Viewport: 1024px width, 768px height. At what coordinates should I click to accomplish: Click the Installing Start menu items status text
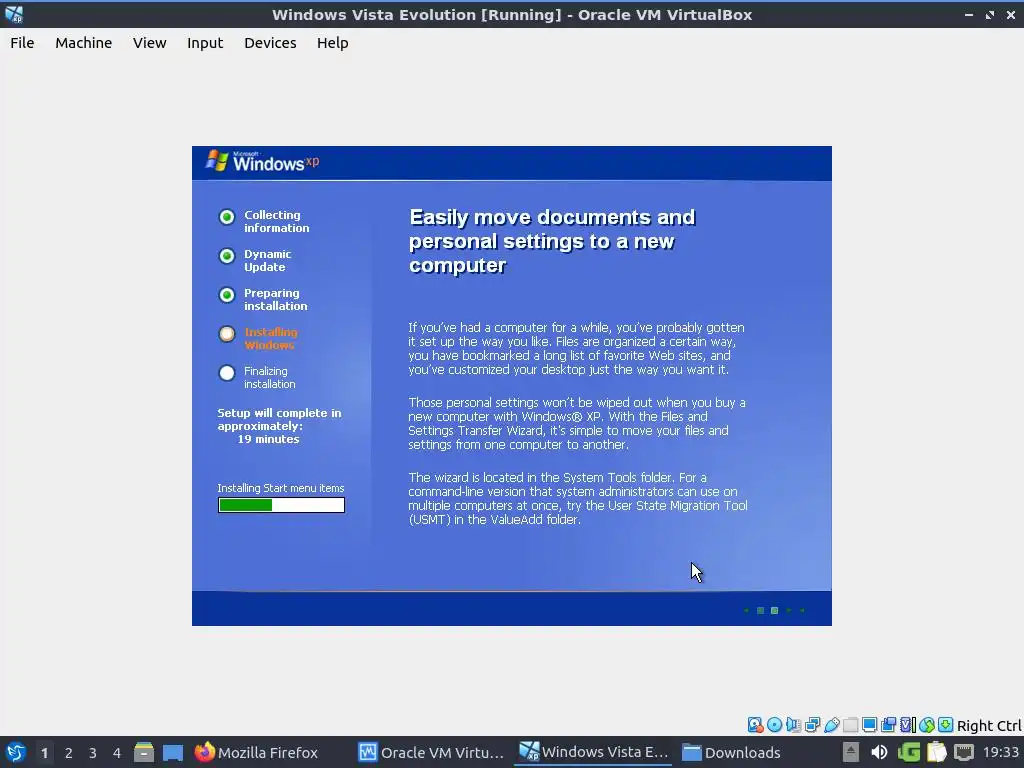pos(281,488)
